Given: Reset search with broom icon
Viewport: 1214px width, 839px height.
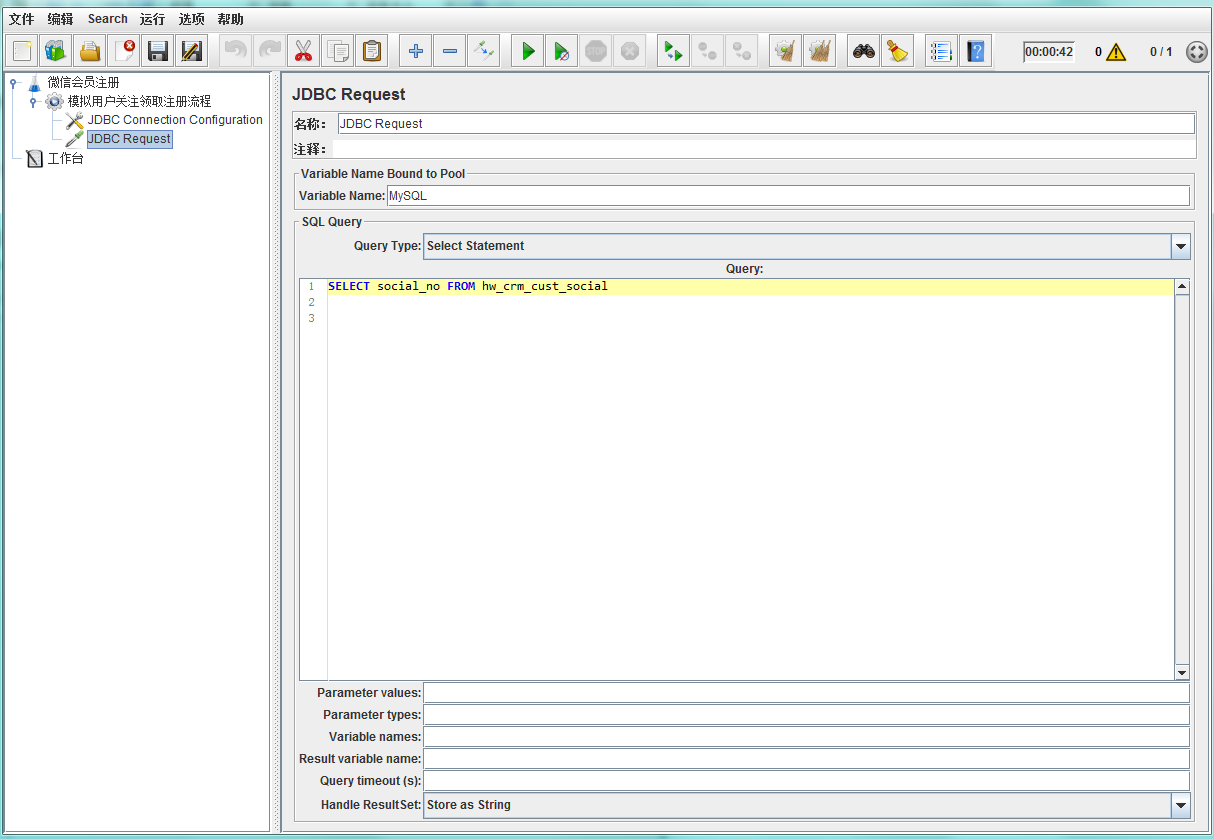Looking at the screenshot, I should (x=898, y=51).
